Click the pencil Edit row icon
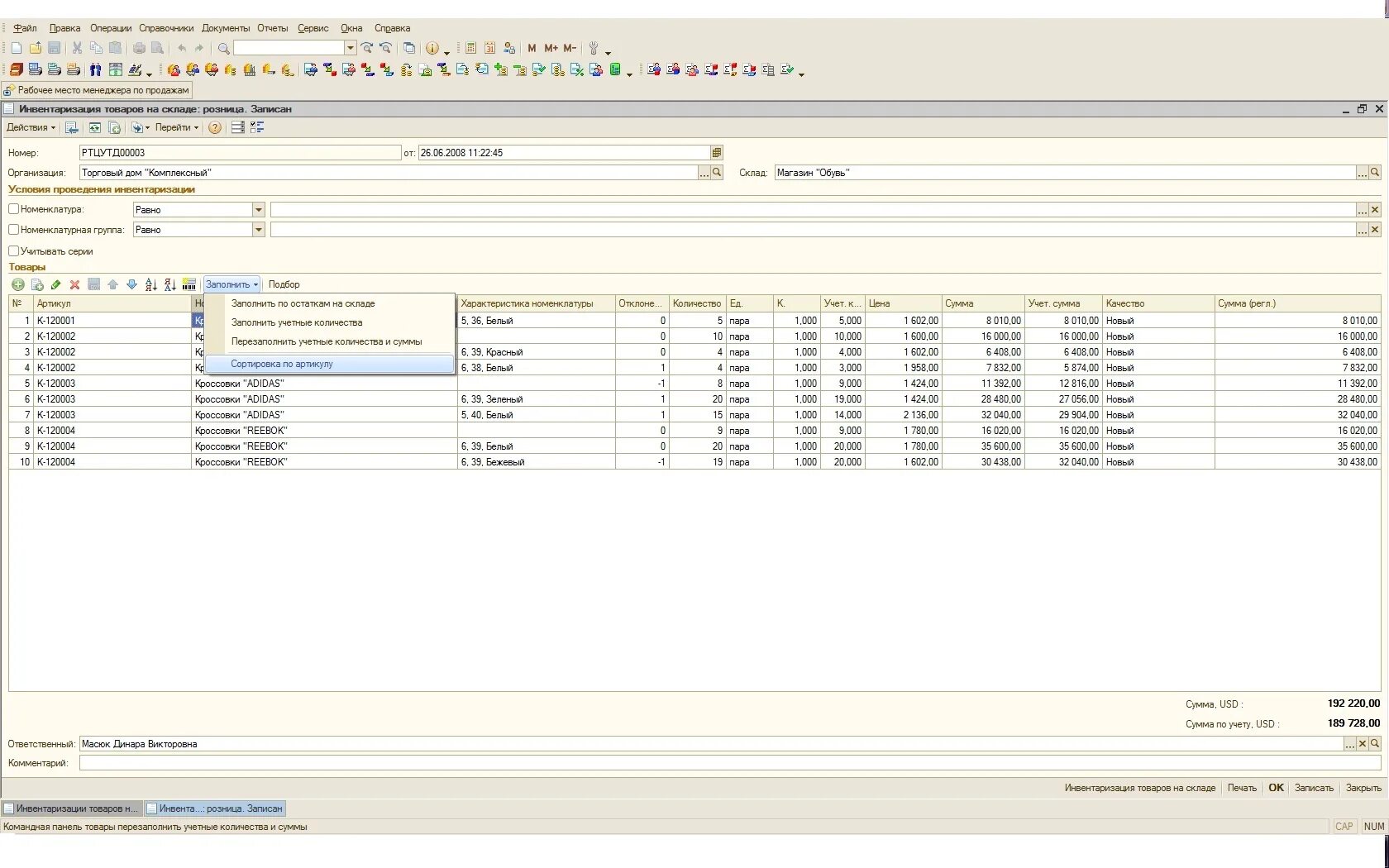 [55, 284]
